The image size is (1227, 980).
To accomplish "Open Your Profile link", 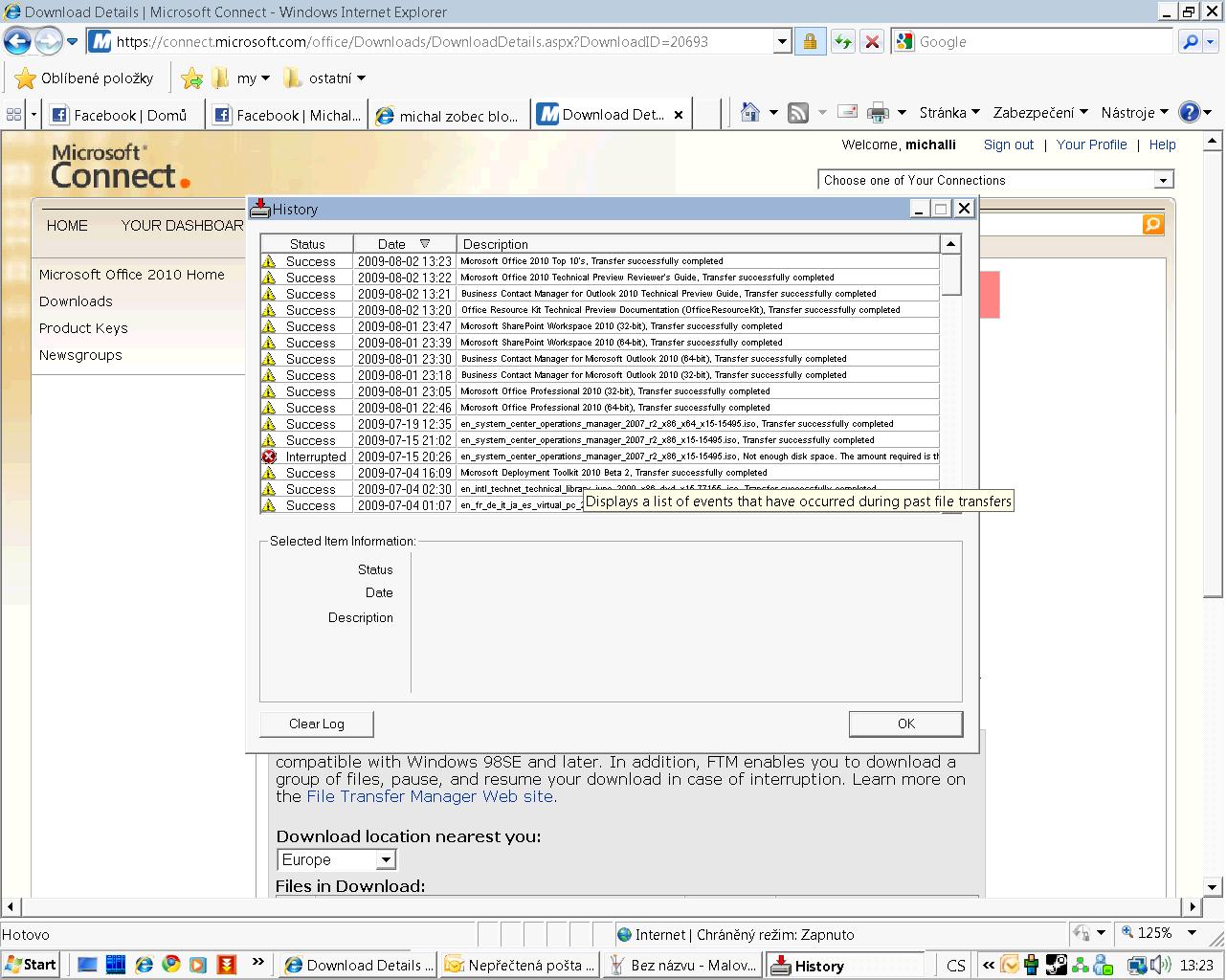I will pyautogui.click(x=1091, y=145).
